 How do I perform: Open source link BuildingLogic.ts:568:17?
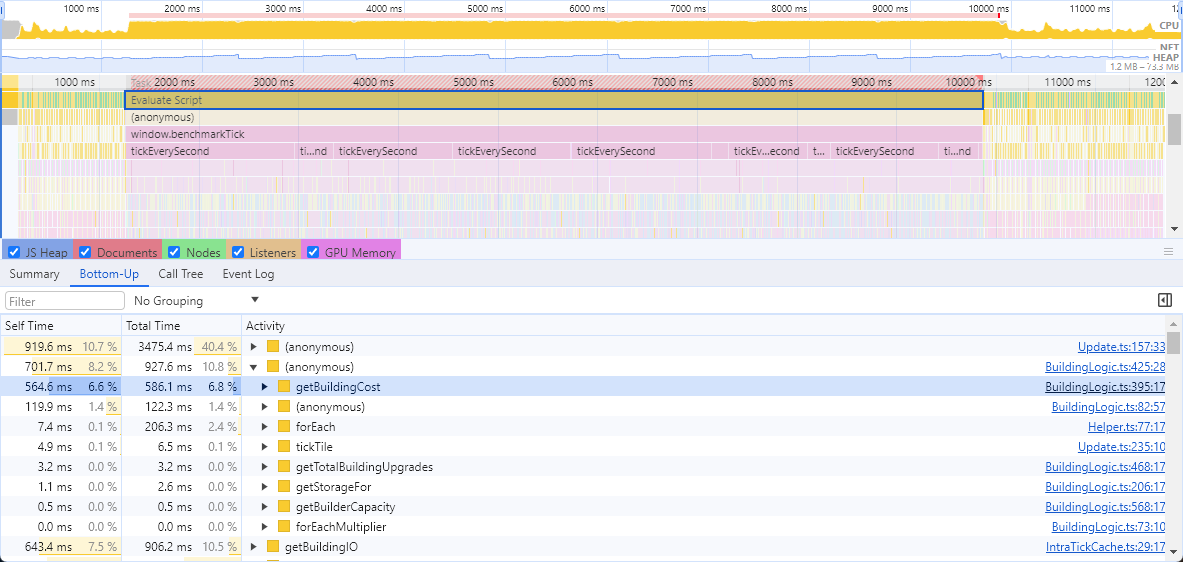click(1105, 507)
